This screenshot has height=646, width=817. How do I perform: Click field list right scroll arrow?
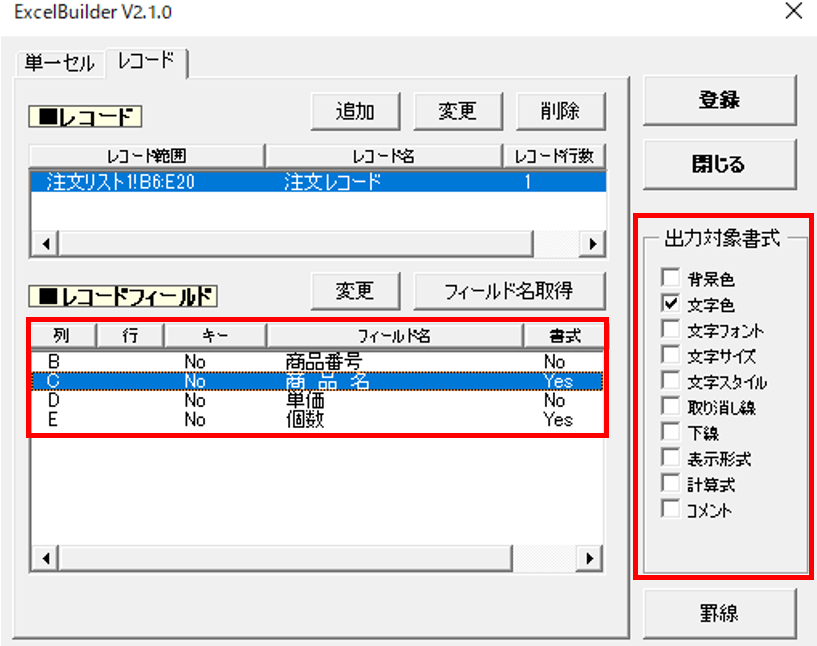[x=590, y=558]
